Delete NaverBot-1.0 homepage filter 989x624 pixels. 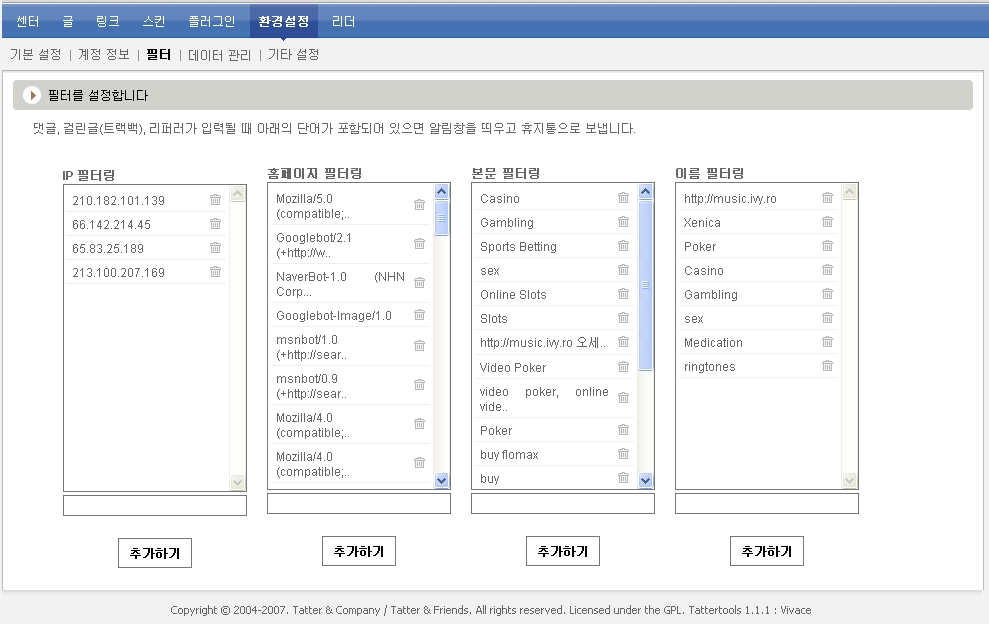419,283
